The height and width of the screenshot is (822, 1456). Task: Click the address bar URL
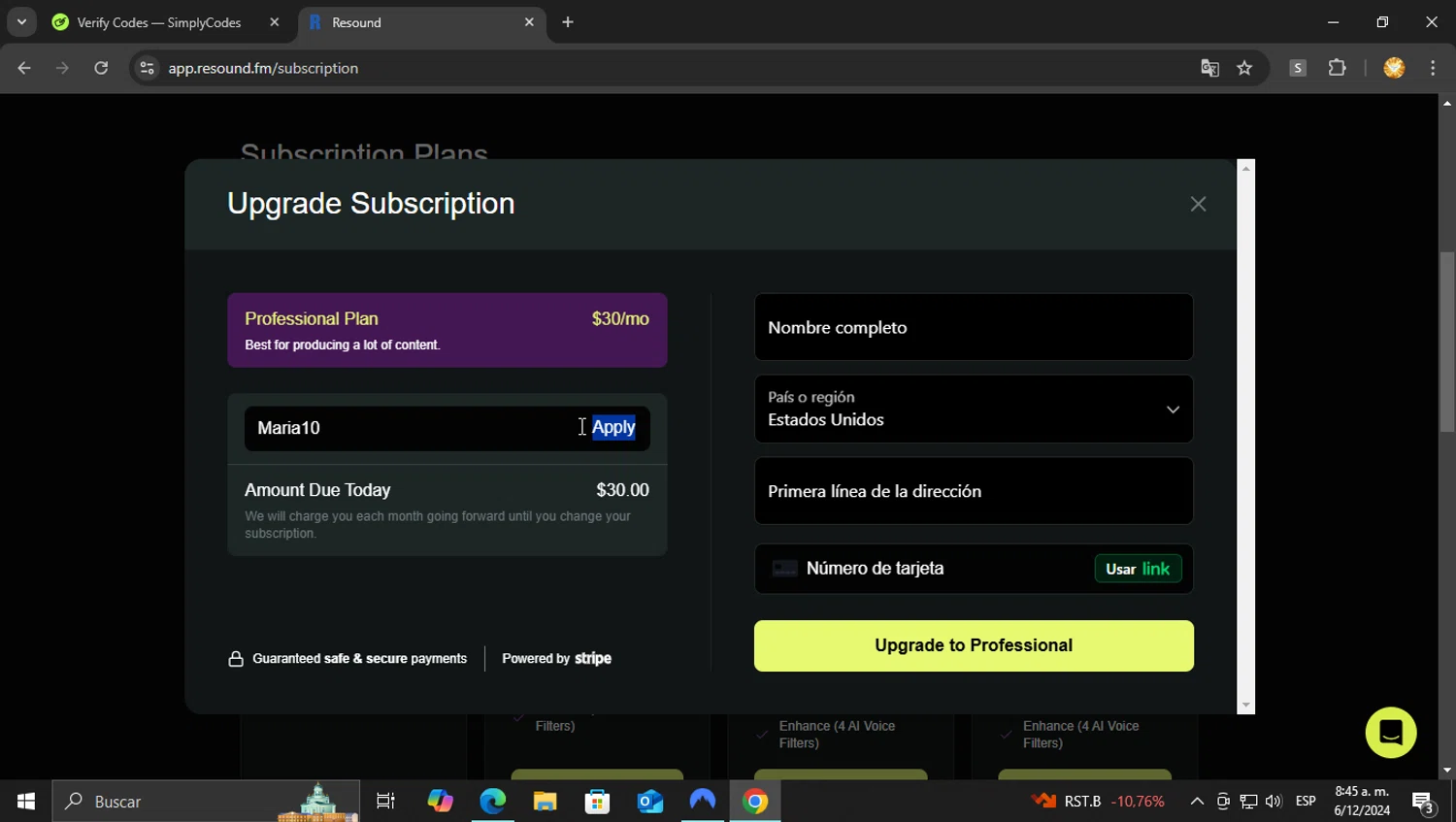pos(263,68)
